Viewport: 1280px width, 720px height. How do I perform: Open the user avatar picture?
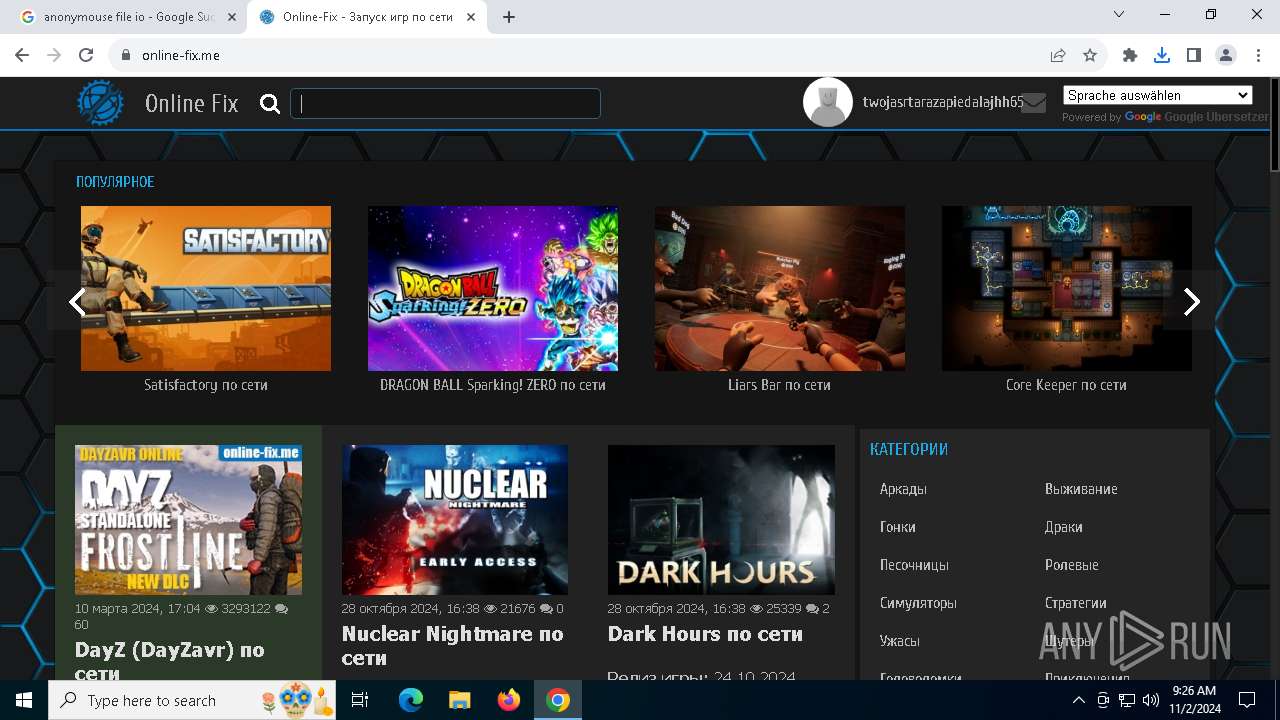[x=828, y=102]
